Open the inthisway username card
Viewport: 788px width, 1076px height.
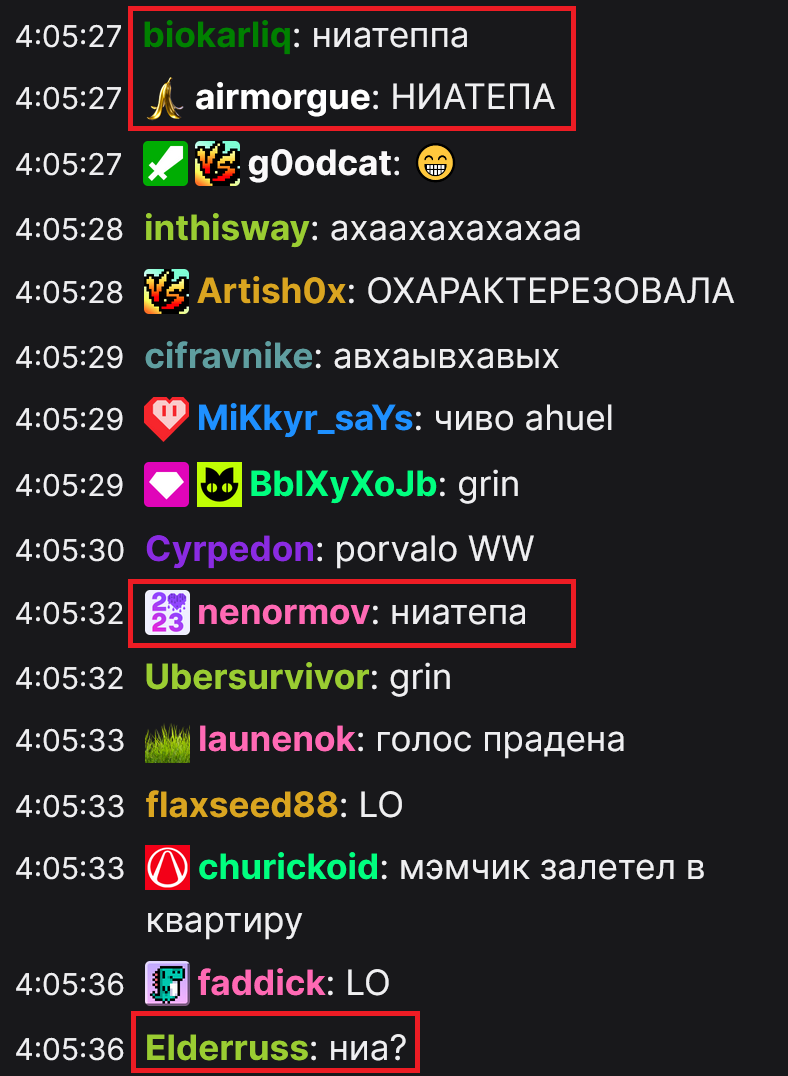click(x=227, y=229)
